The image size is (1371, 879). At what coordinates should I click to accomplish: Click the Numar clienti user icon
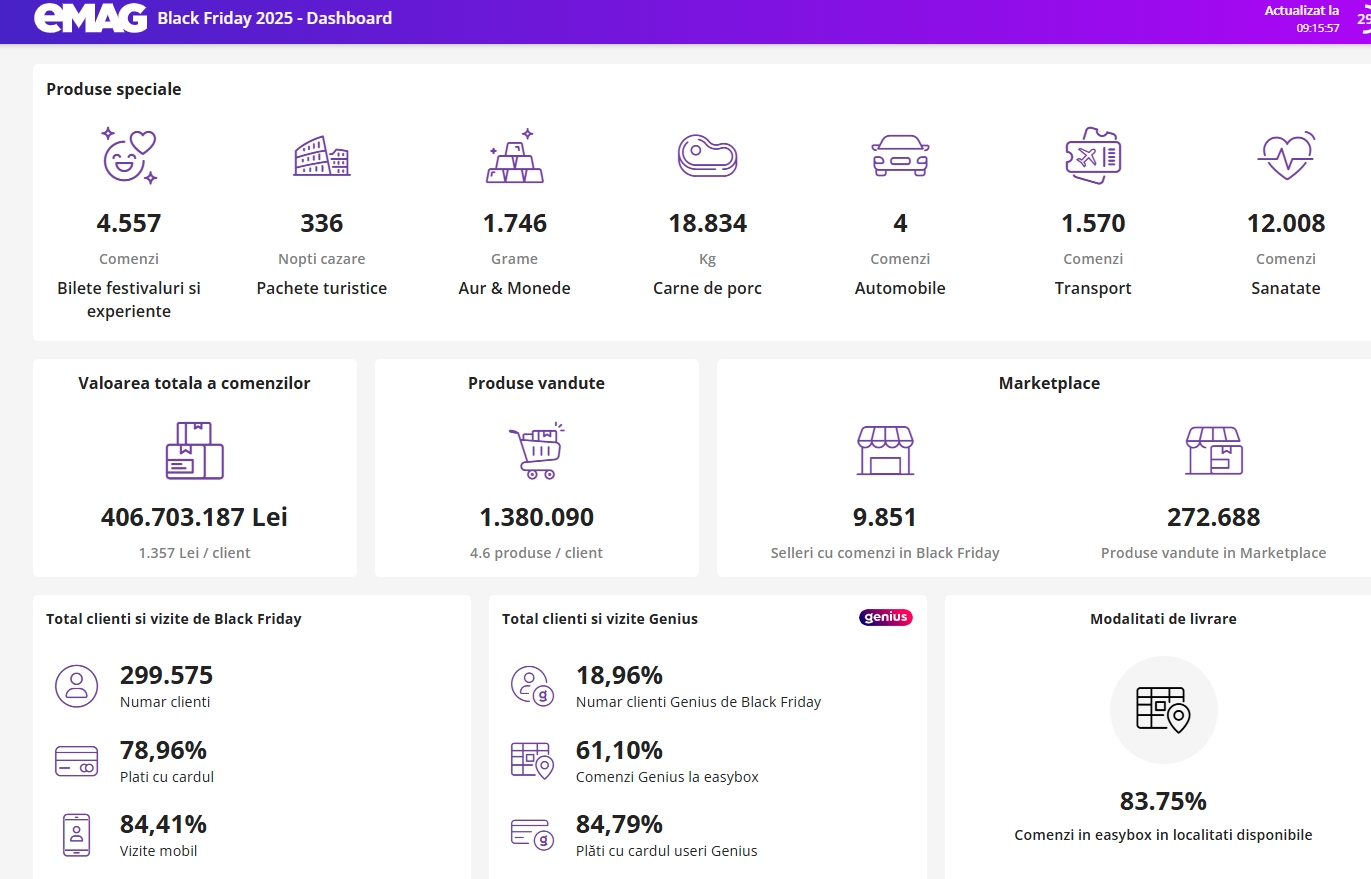77,686
